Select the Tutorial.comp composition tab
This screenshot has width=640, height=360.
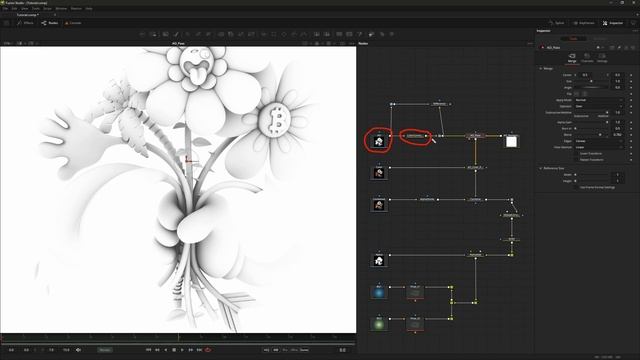pyautogui.click(x=28, y=15)
